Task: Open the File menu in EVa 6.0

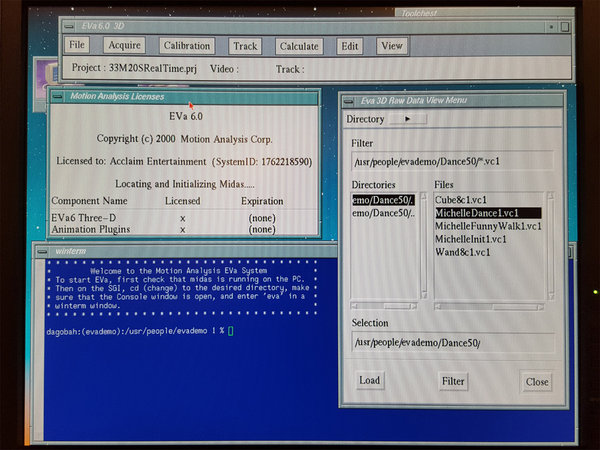Action: click(77, 45)
